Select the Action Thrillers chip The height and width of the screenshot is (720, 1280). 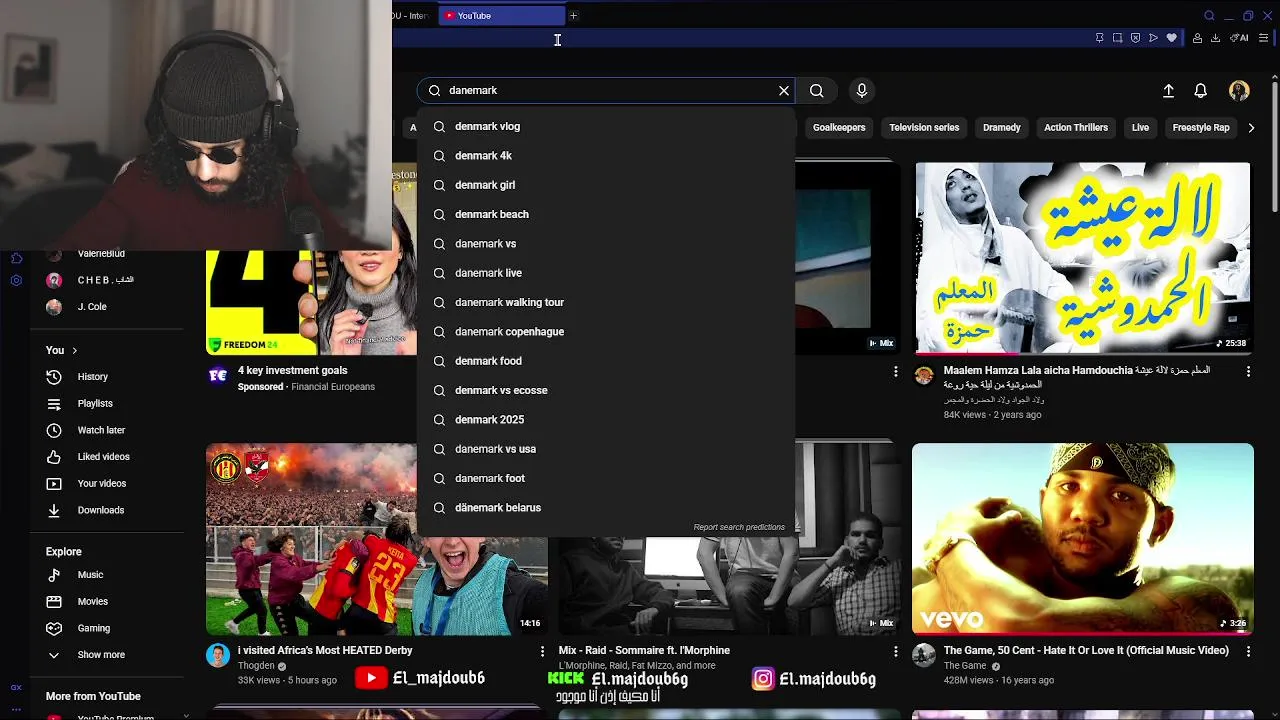click(1076, 128)
